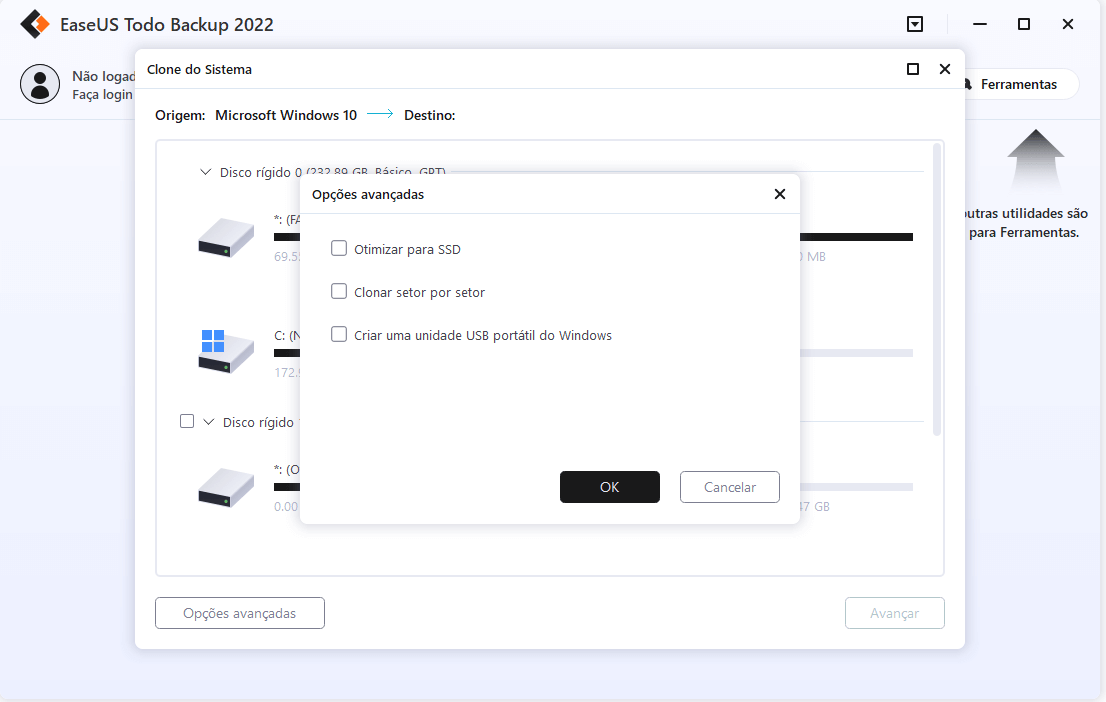
Task: Confirm advanced options with OK
Action: click(609, 487)
